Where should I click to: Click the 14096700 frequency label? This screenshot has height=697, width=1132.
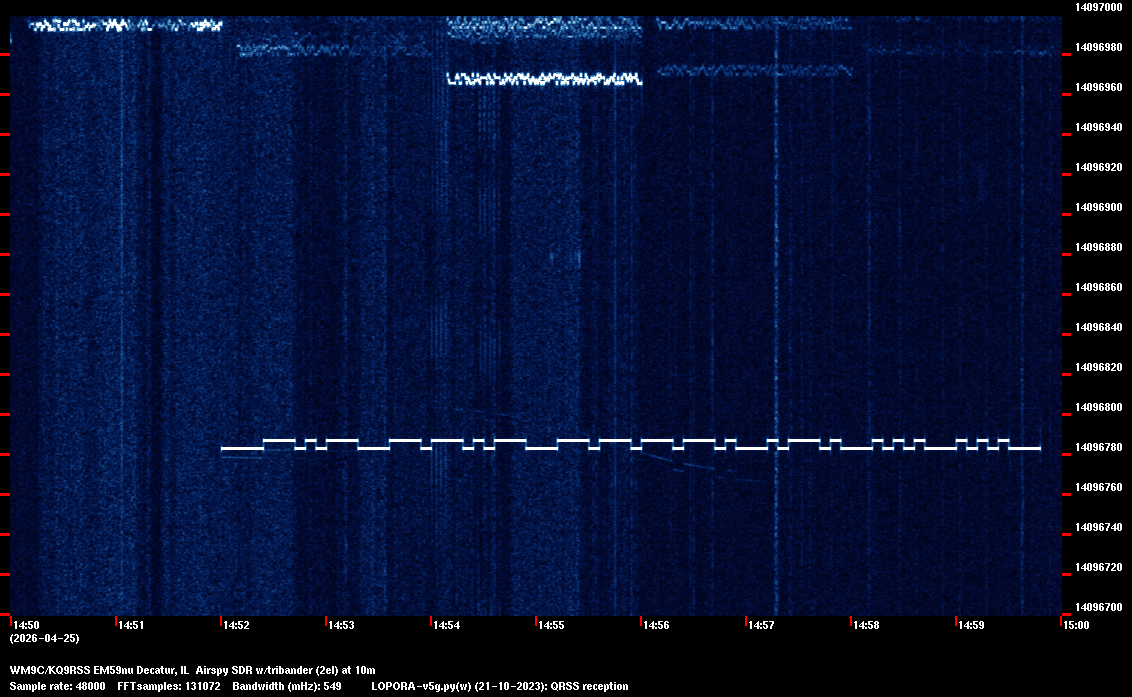pyautogui.click(x=1097, y=607)
